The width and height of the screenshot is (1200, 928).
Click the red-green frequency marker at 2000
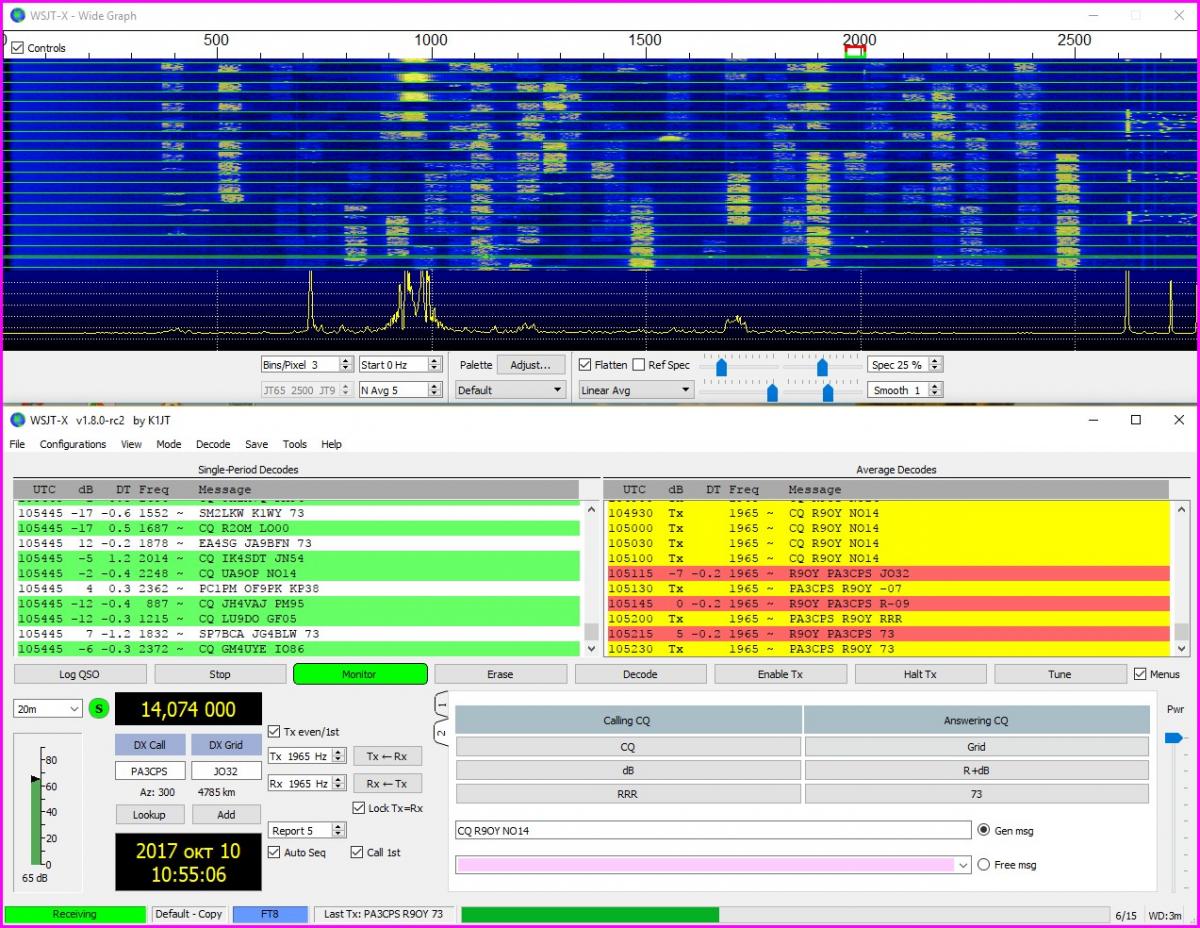[854, 51]
